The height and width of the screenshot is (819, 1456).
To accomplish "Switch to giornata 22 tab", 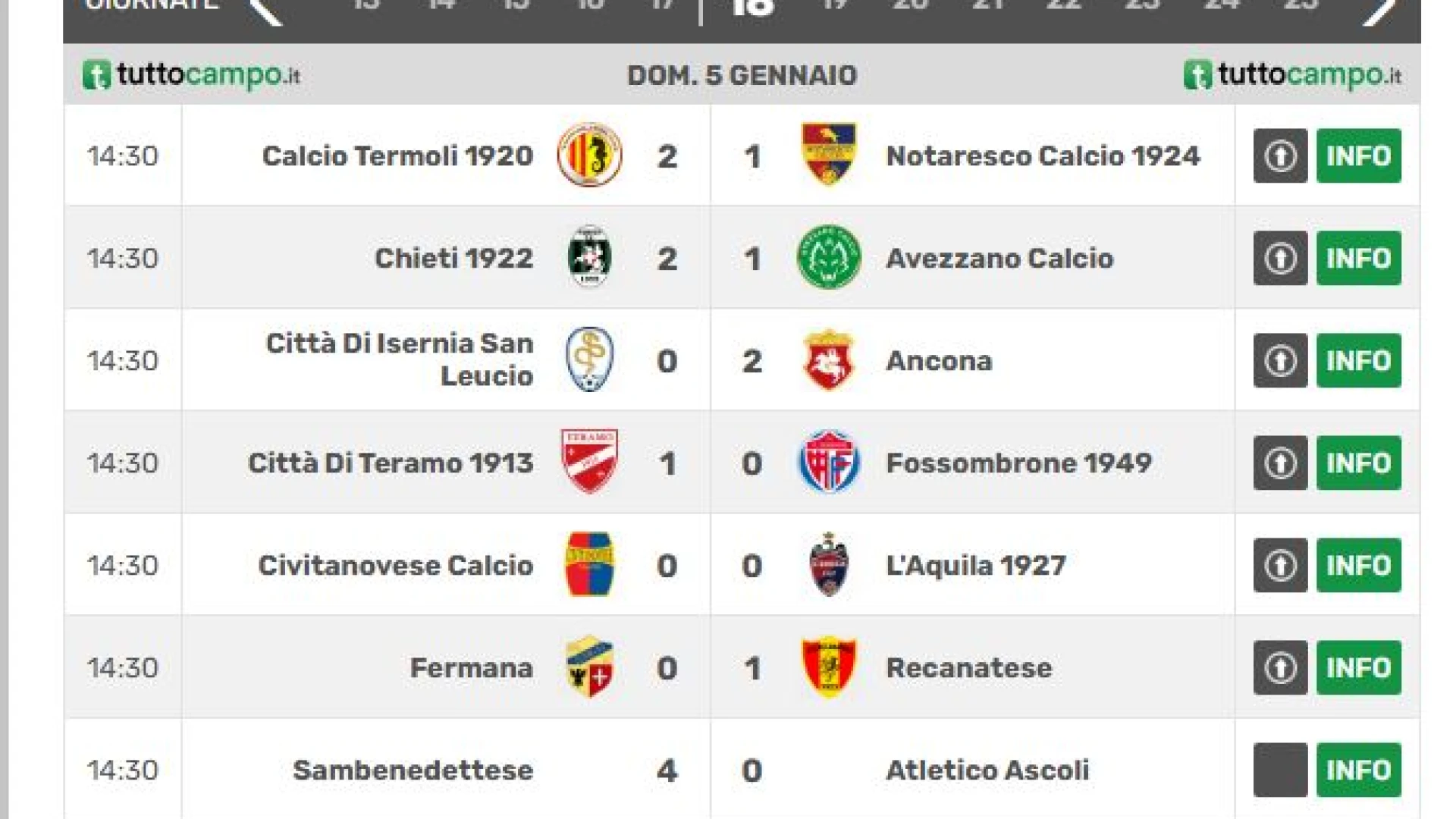I will pyautogui.click(x=1064, y=6).
